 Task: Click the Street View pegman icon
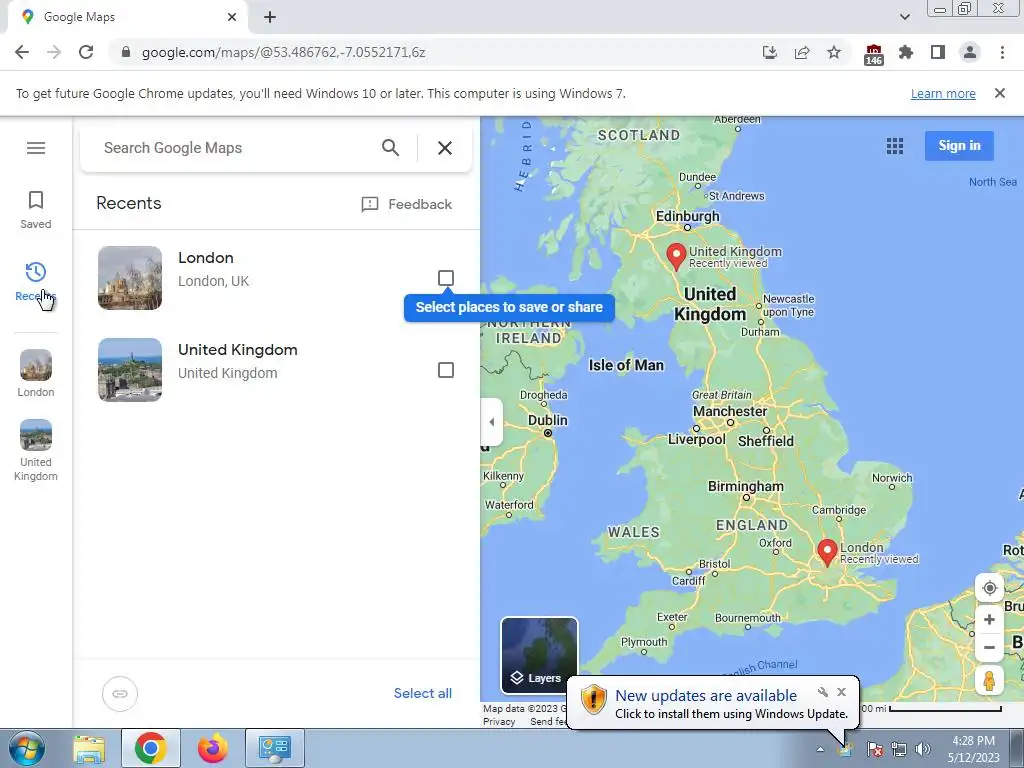click(x=989, y=681)
